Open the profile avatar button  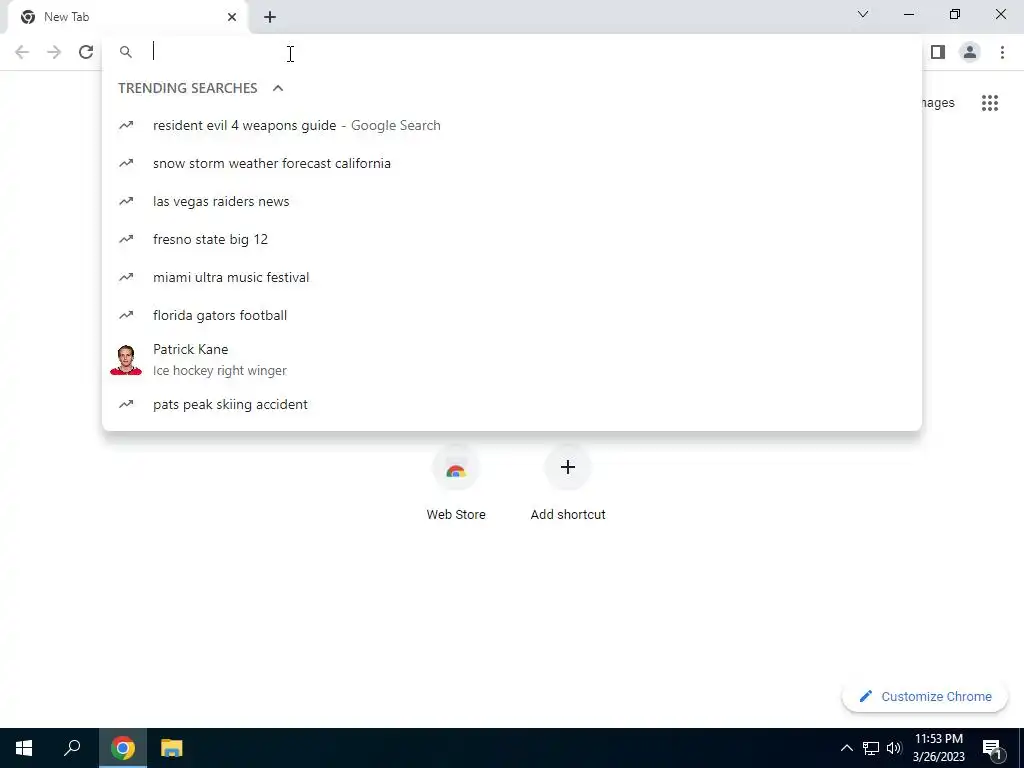[970, 52]
